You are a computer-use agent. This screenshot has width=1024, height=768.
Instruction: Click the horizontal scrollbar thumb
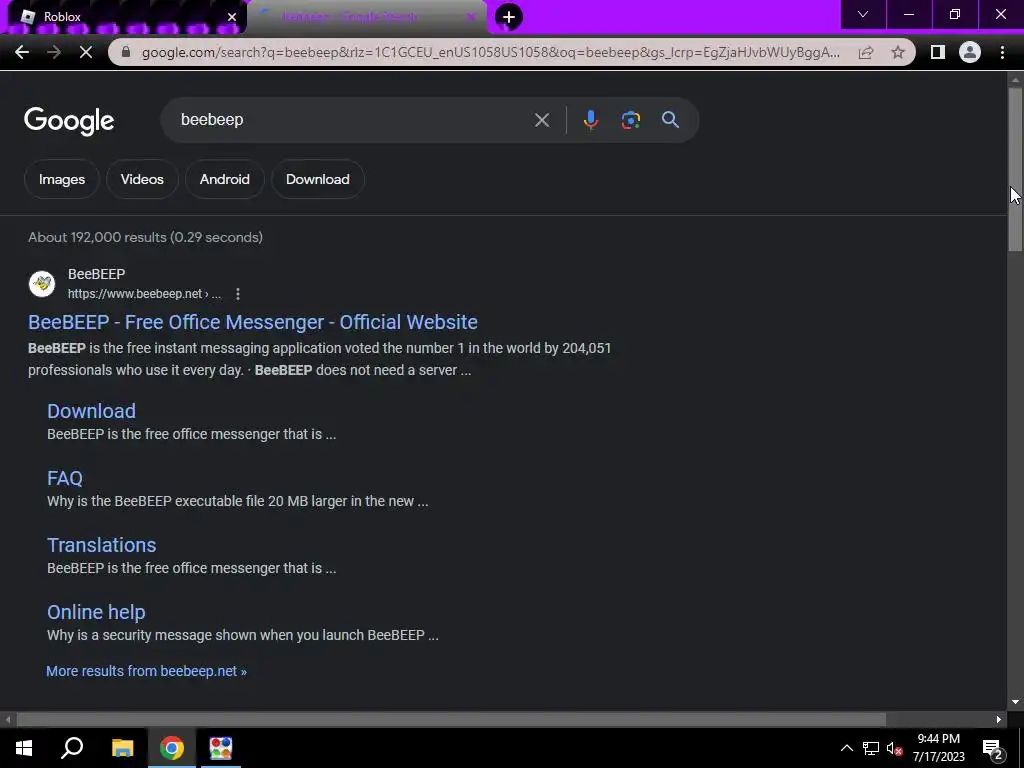click(451, 720)
